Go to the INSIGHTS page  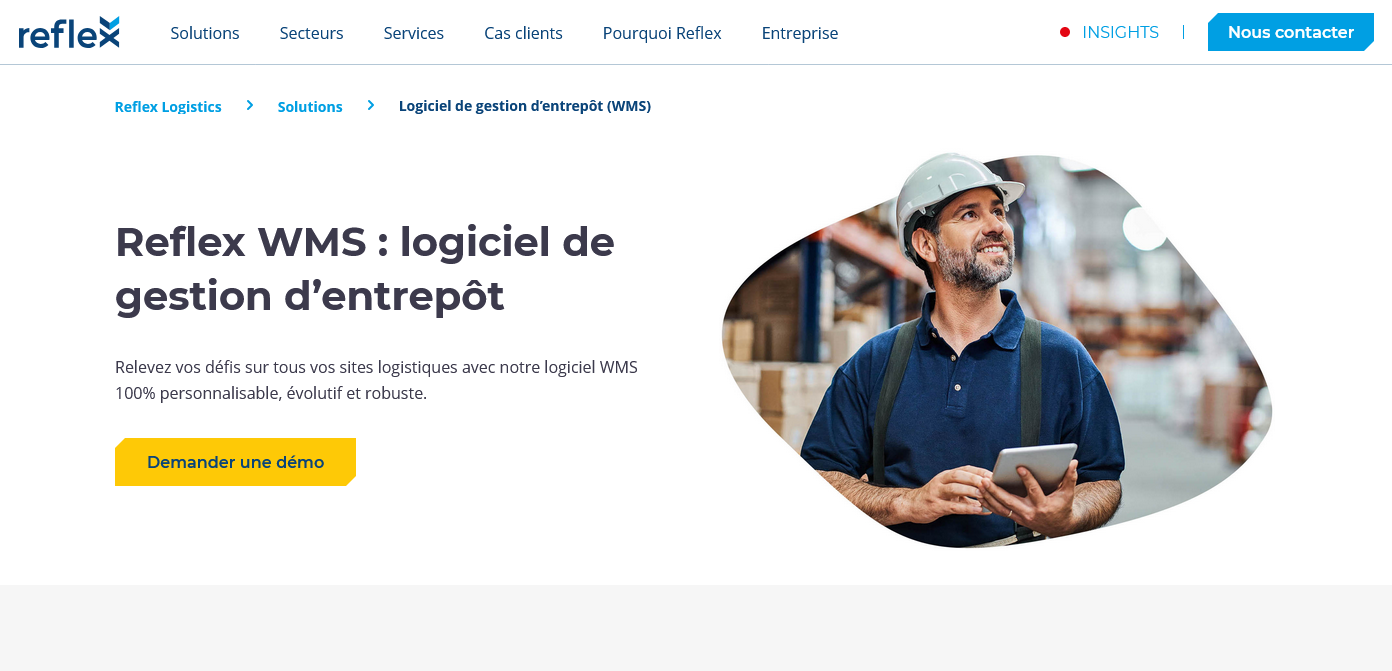point(1120,32)
